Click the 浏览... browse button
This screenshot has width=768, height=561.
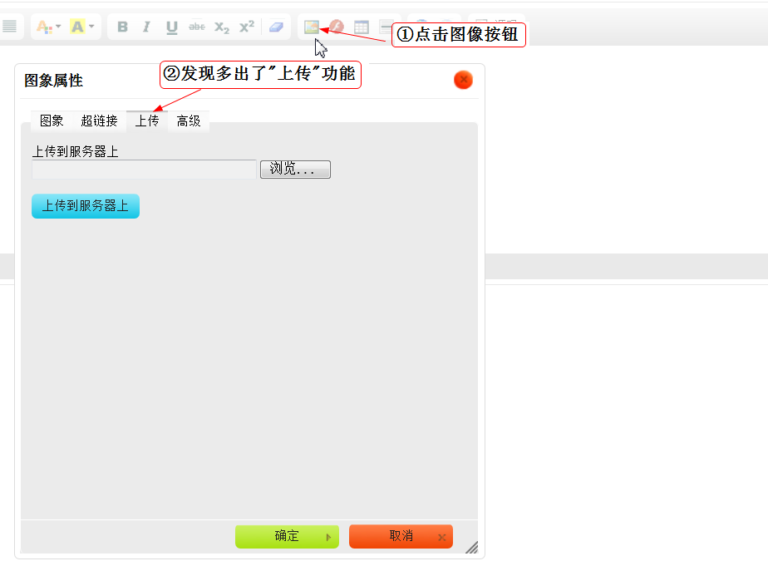tap(295, 170)
